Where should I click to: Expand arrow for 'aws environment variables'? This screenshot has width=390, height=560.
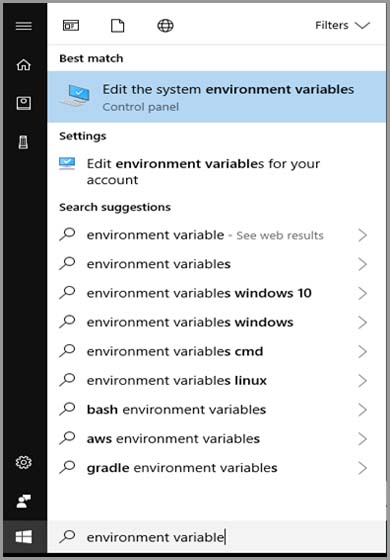(362, 439)
